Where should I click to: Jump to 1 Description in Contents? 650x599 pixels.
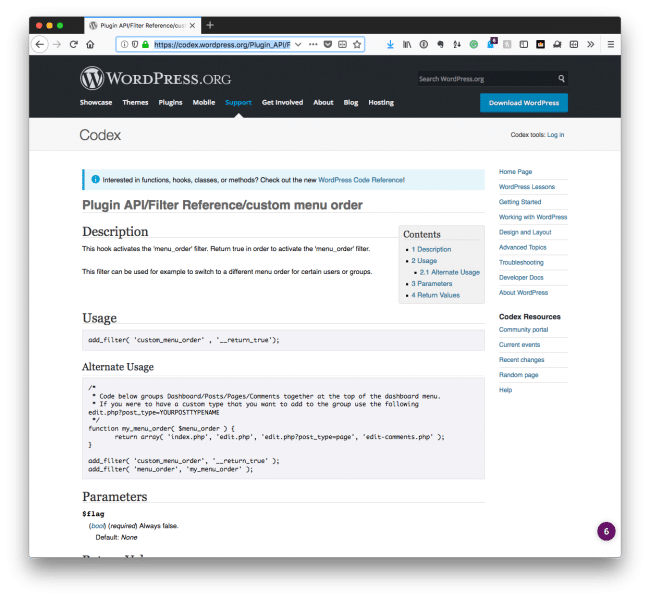(431, 249)
